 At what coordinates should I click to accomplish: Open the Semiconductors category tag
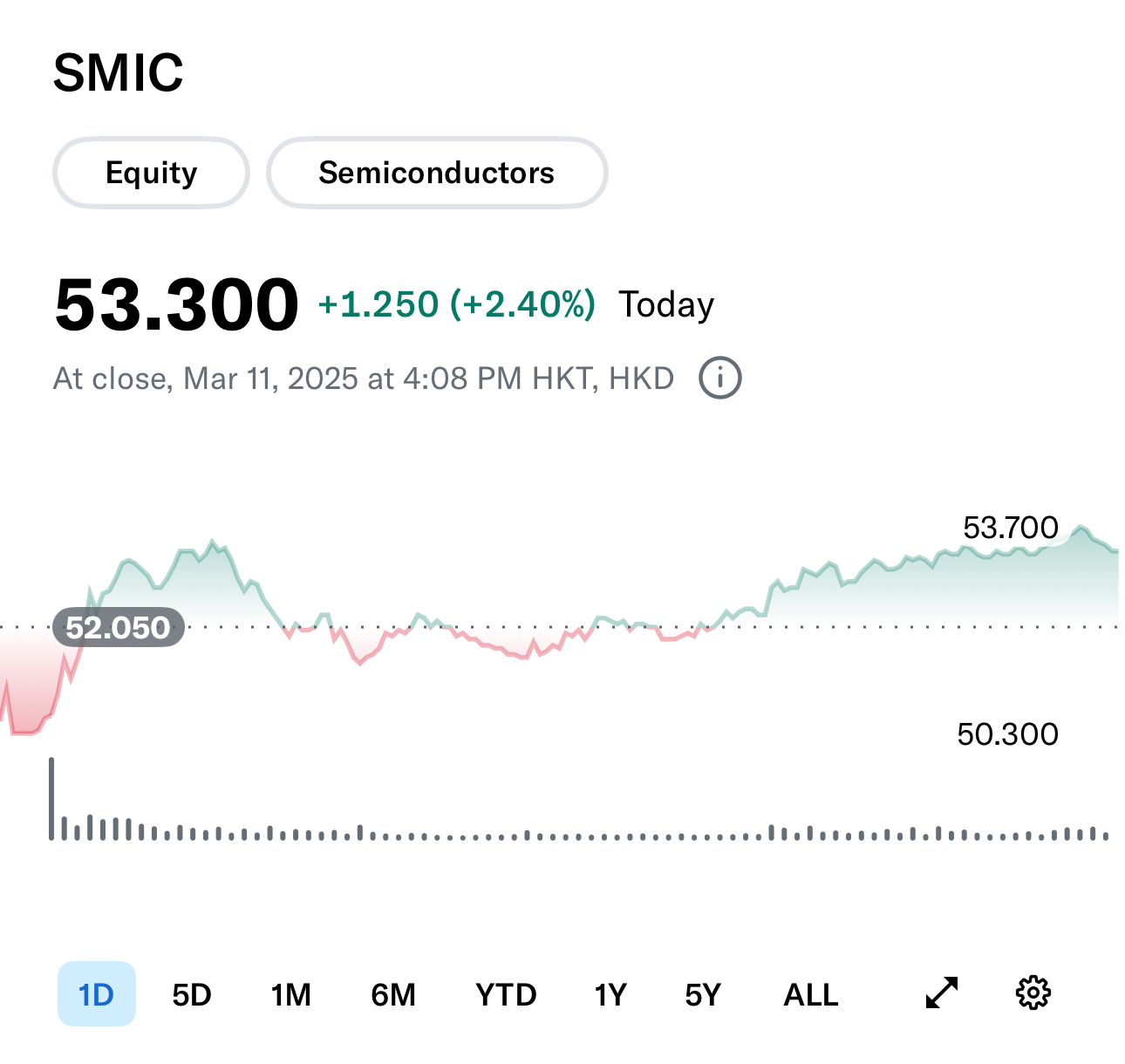[436, 173]
